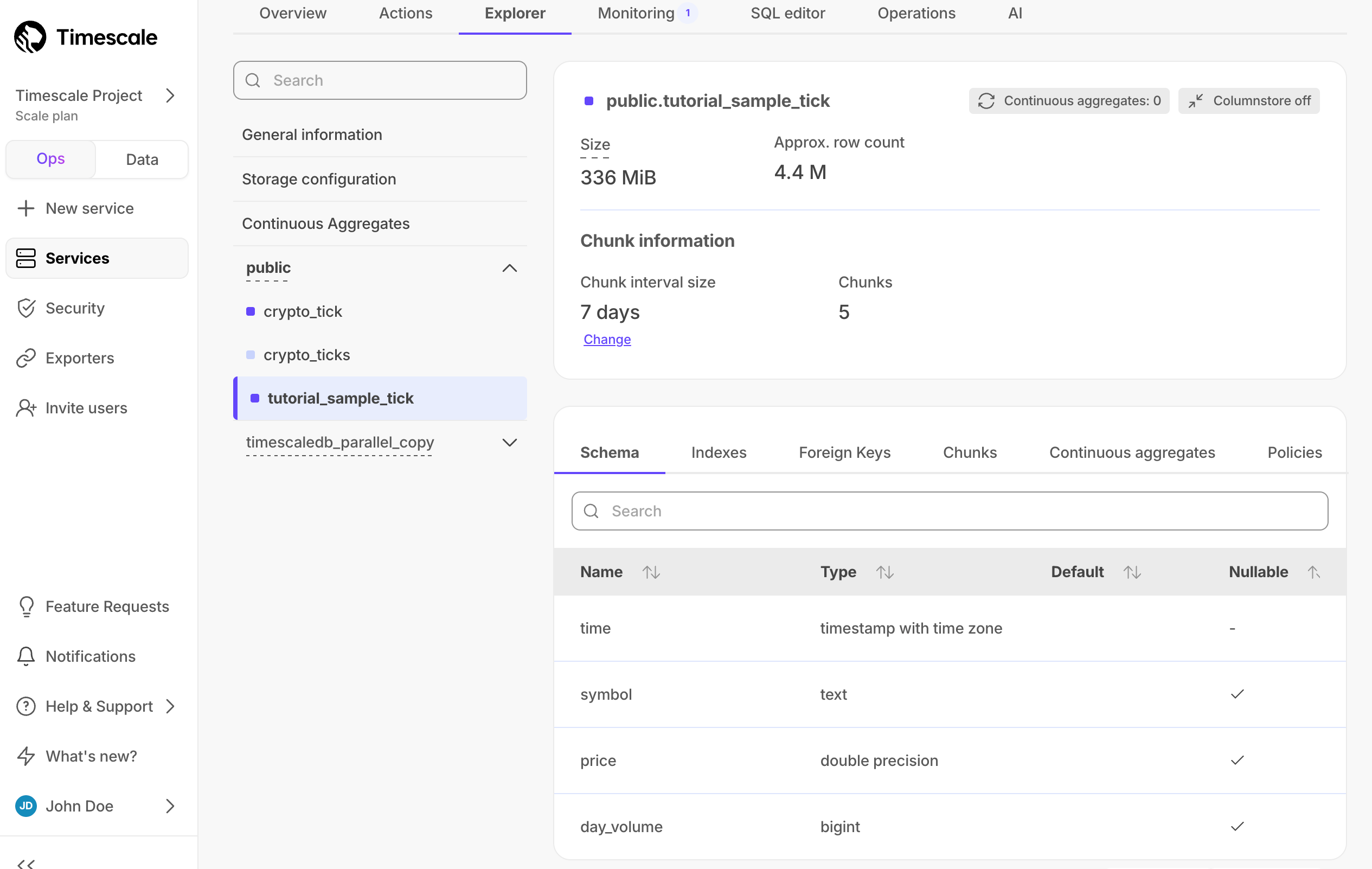1372x869 pixels.
Task: Click the Columnstore compress arrows icon
Action: tap(1195, 101)
